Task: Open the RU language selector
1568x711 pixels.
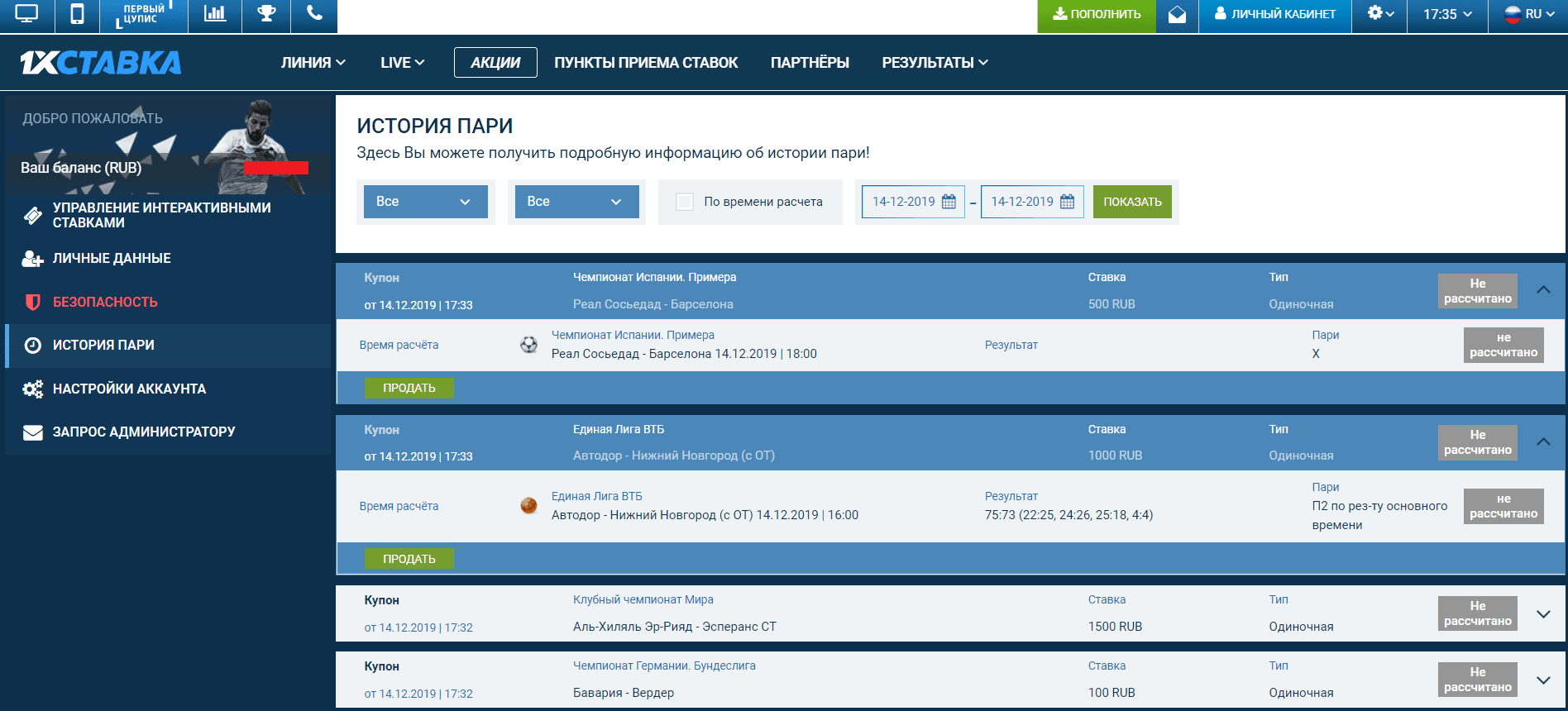Action: (1528, 14)
